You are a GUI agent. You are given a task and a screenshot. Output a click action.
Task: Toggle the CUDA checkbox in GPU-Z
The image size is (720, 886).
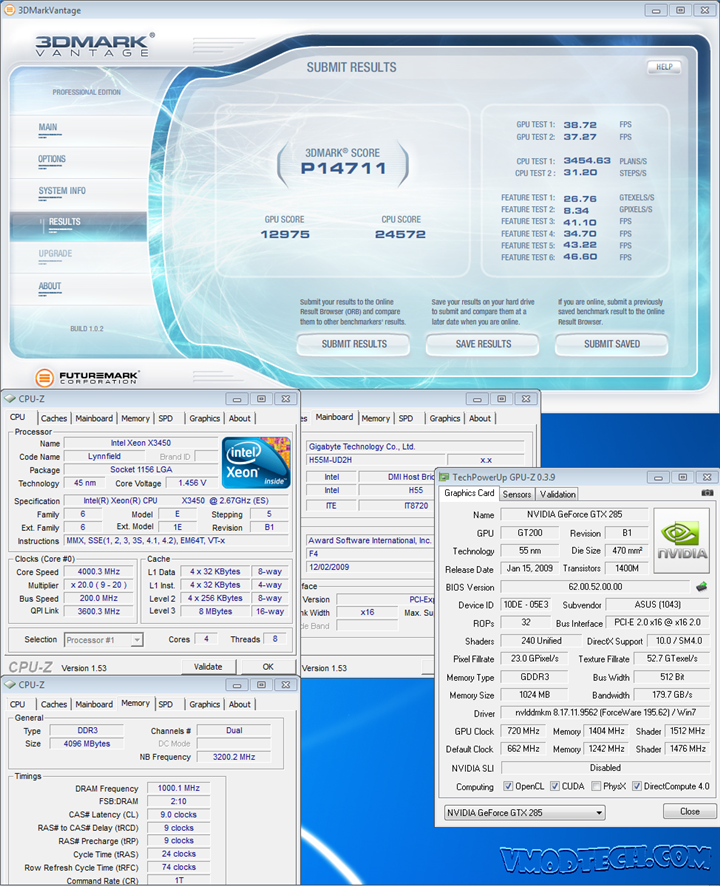tap(555, 786)
